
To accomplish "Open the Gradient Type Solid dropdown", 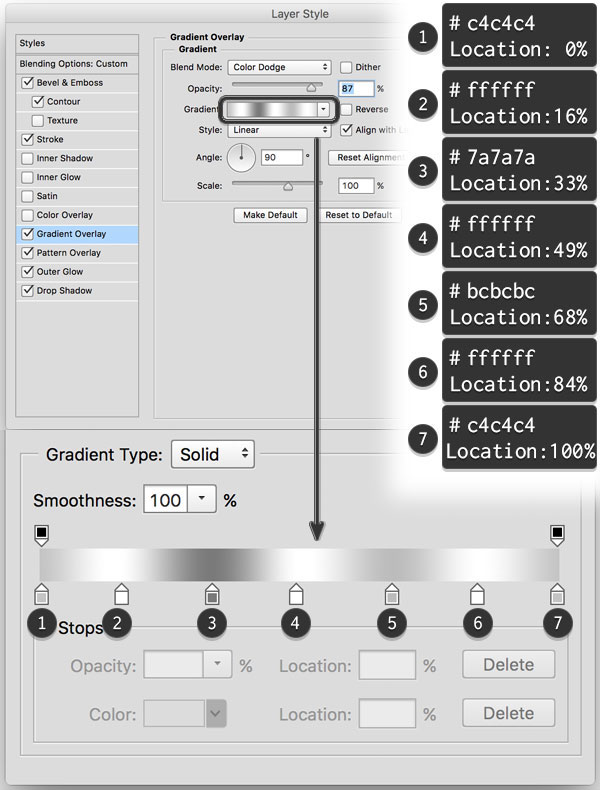I will click(213, 454).
